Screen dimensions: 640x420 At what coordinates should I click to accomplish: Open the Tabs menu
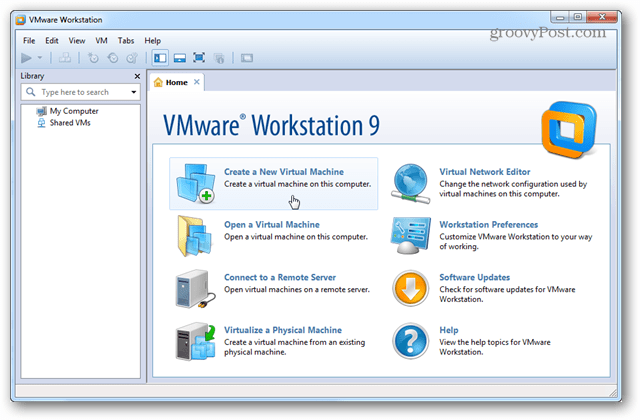pyautogui.click(x=126, y=40)
